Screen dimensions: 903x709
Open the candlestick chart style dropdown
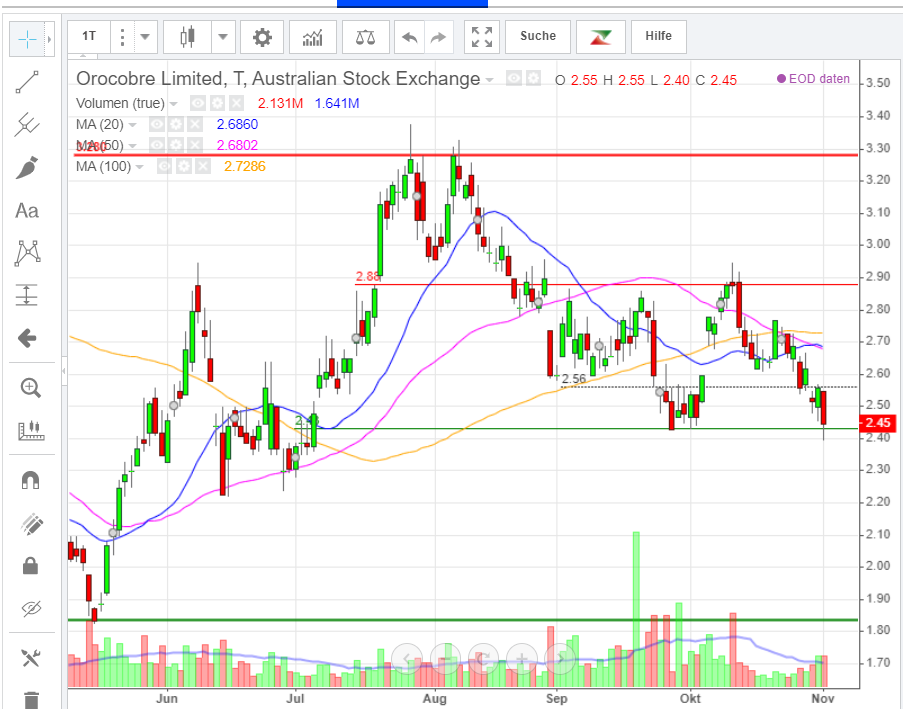222,36
